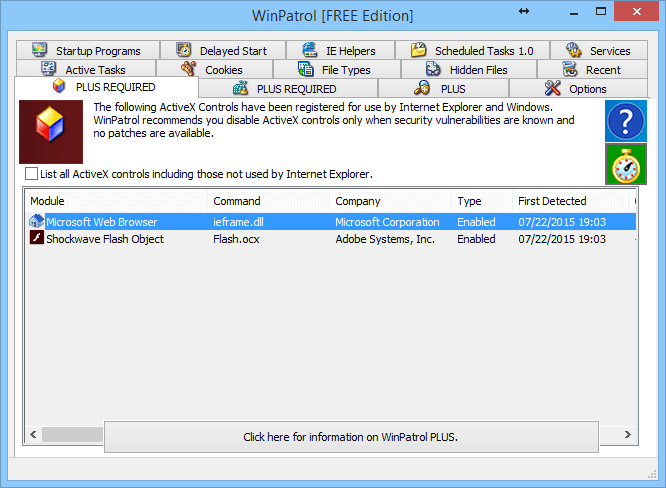Screen dimensions: 666x488
Task: Click the Active Tasks icon
Action: 48,68
